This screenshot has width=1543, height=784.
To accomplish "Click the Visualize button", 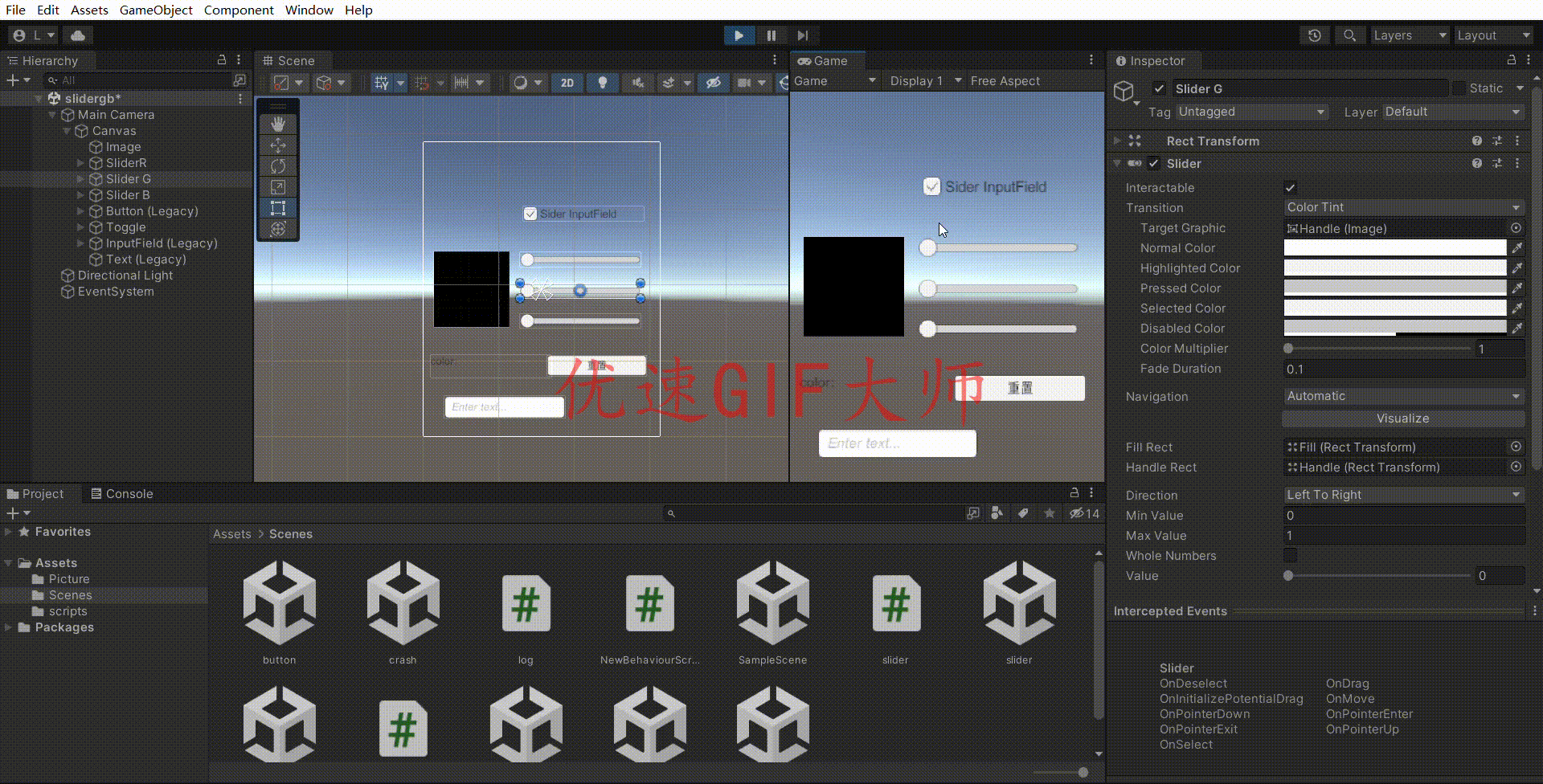I will 1403,419.
